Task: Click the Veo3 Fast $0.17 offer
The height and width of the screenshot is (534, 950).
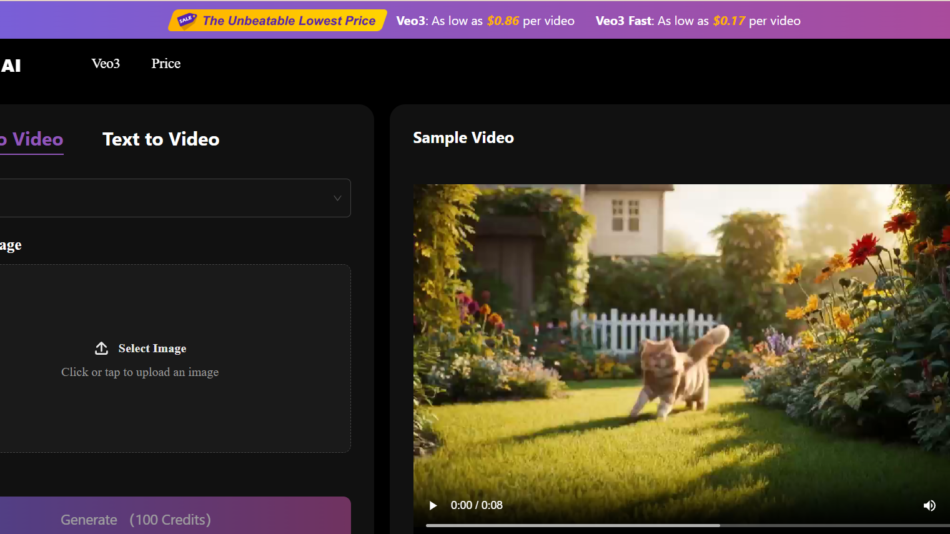Action: click(x=697, y=20)
